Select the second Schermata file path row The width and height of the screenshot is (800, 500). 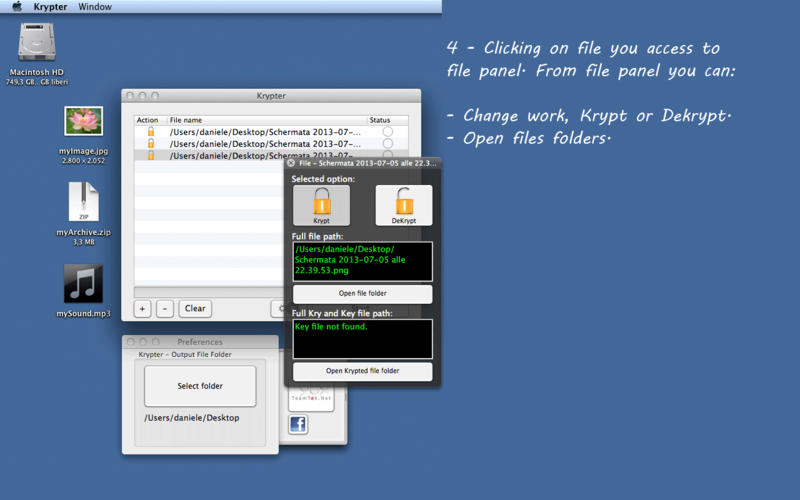pos(271,143)
